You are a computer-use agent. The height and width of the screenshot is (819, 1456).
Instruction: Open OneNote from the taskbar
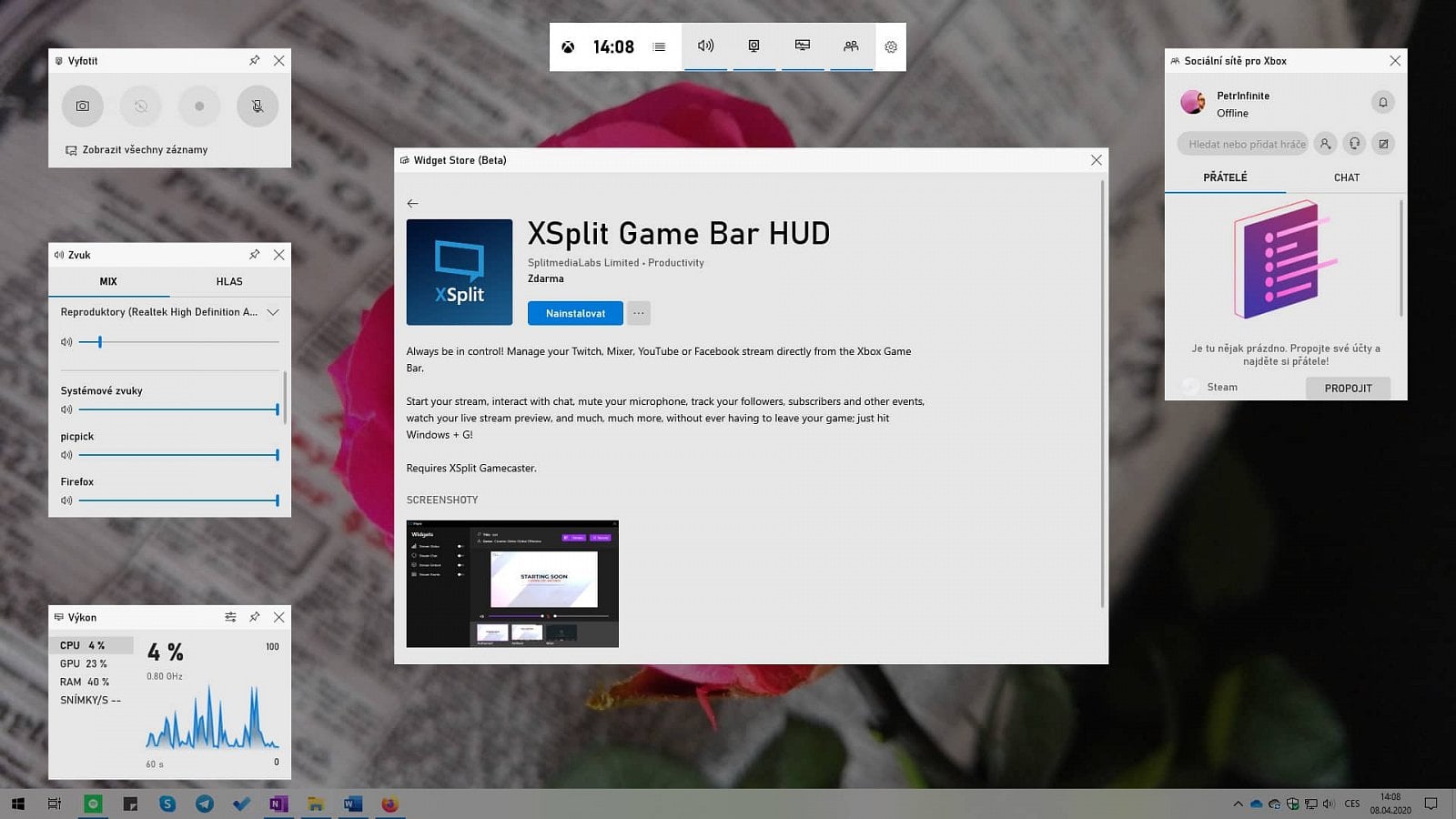278,804
